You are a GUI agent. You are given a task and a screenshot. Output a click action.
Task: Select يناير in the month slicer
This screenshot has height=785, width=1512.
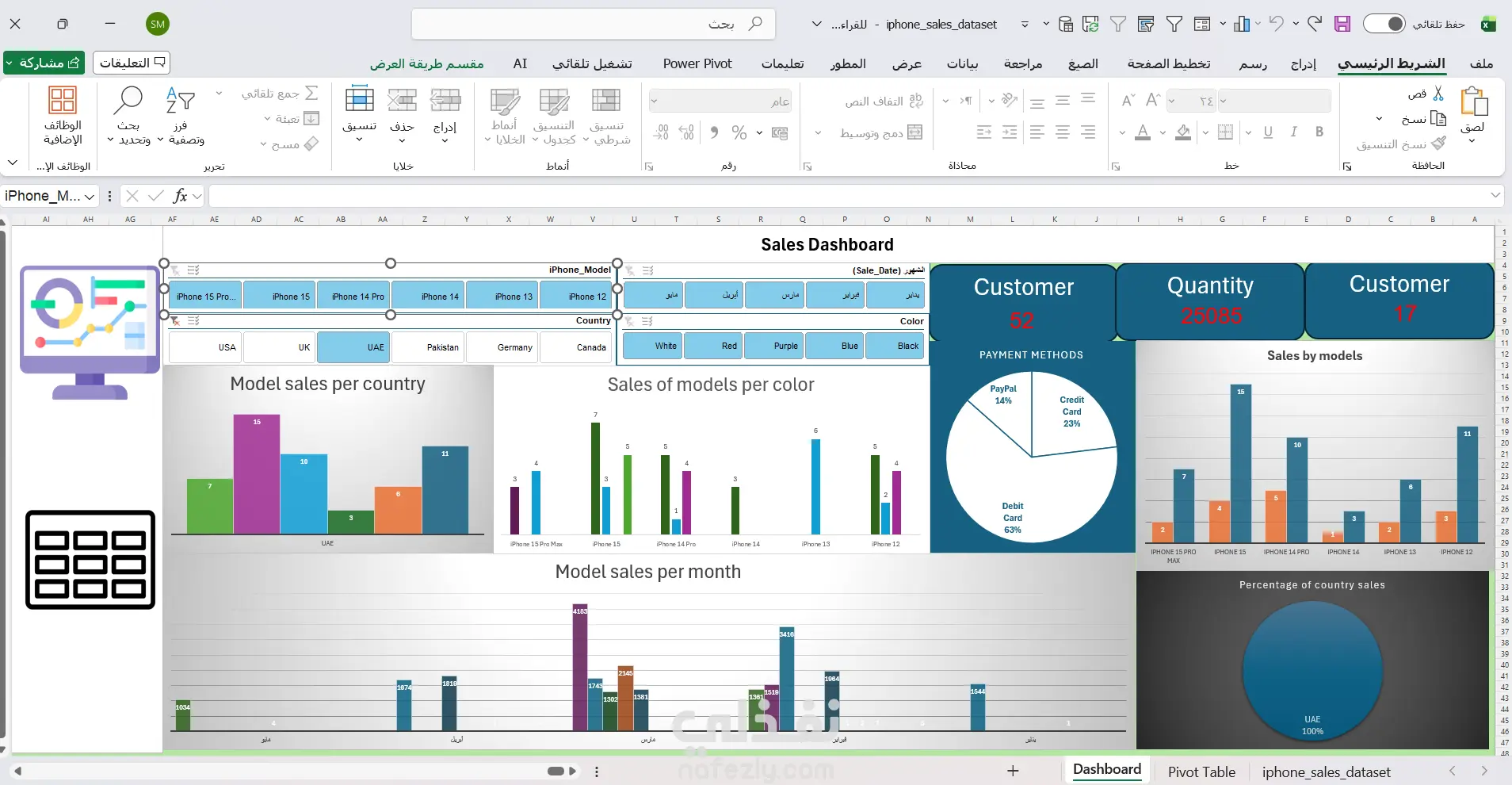click(895, 295)
